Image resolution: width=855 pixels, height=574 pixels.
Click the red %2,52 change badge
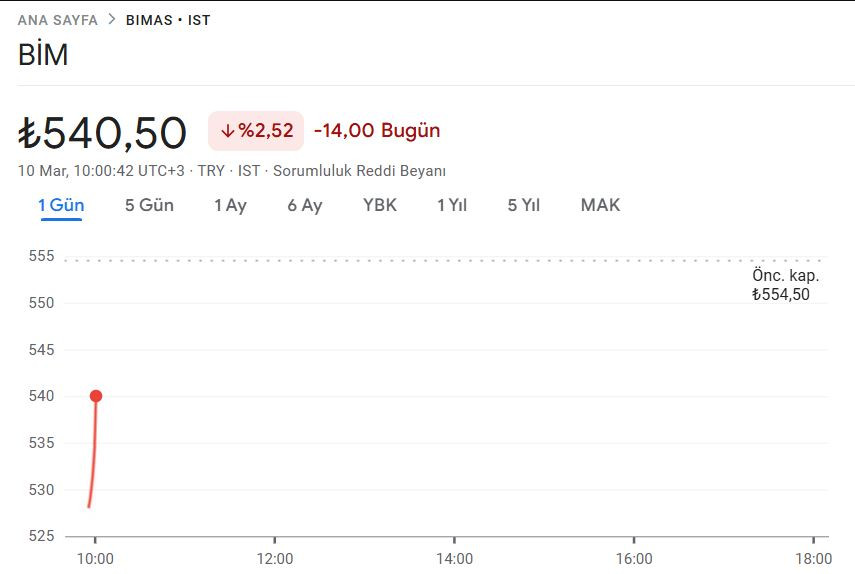(x=256, y=131)
